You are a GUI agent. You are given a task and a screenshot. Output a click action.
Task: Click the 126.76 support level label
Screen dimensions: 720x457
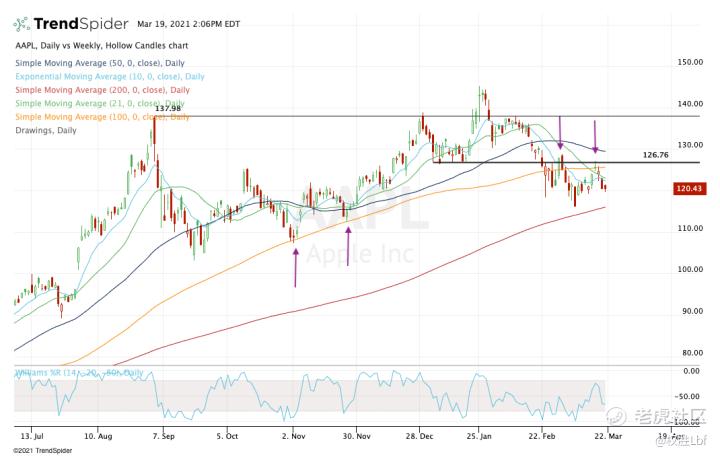tap(655, 155)
